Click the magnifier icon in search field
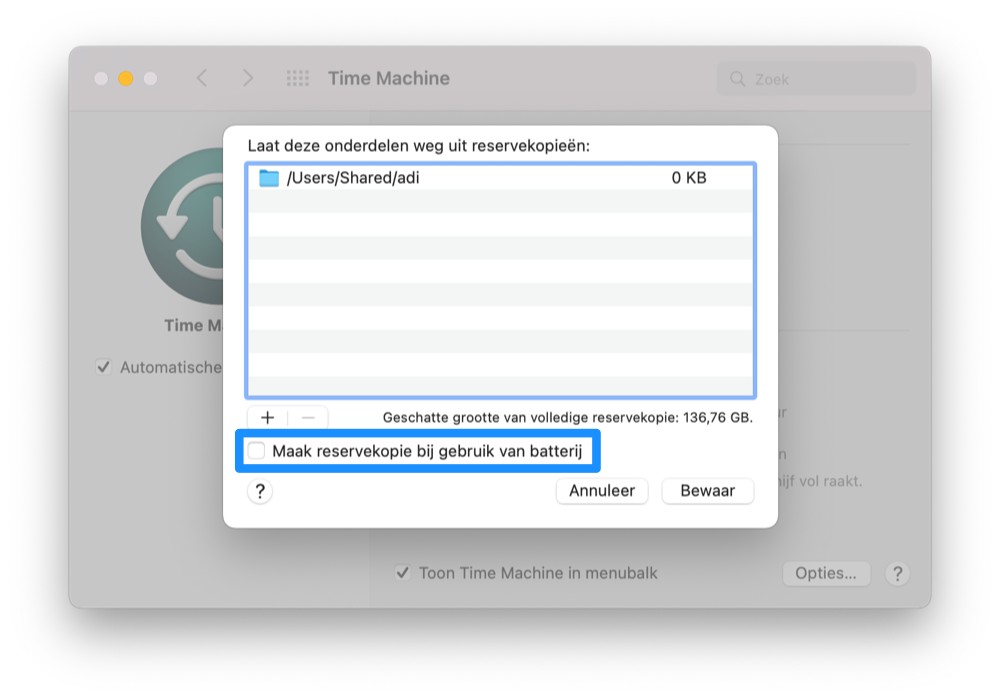 [x=737, y=79]
